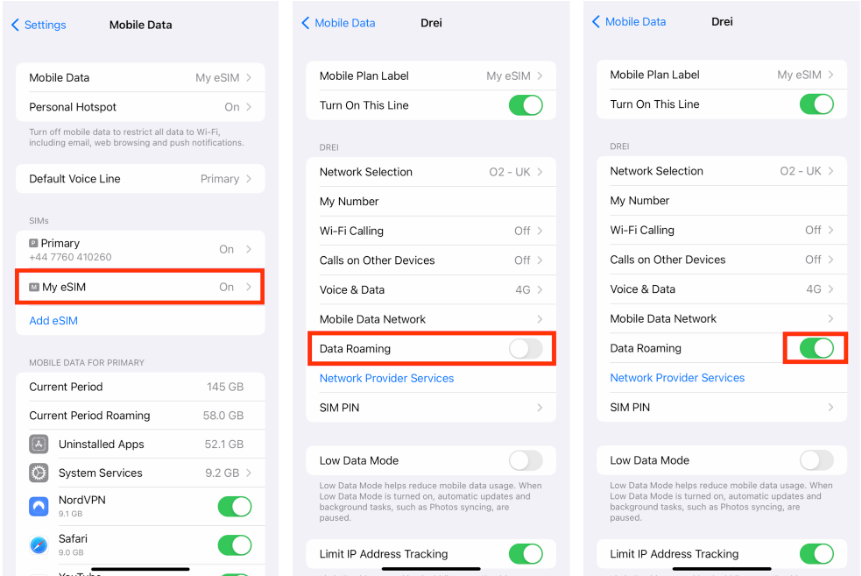Image resolution: width=861 pixels, height=576 pixels.
Task: Click the NordVPN app icon
Action: (39, 506)
